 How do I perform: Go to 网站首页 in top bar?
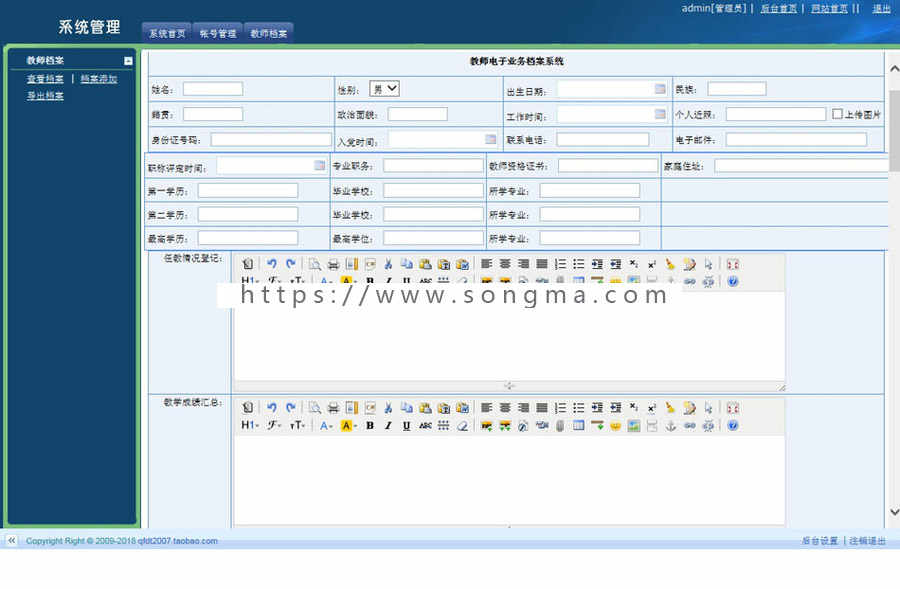829,9
